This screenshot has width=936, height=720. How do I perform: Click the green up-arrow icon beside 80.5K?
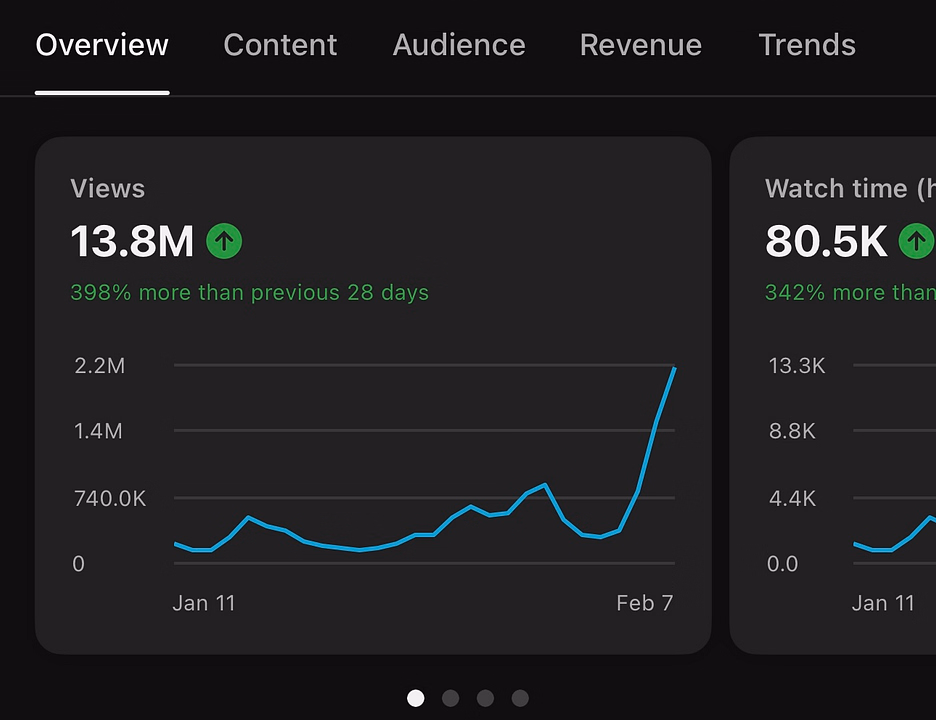coord(917,241)
